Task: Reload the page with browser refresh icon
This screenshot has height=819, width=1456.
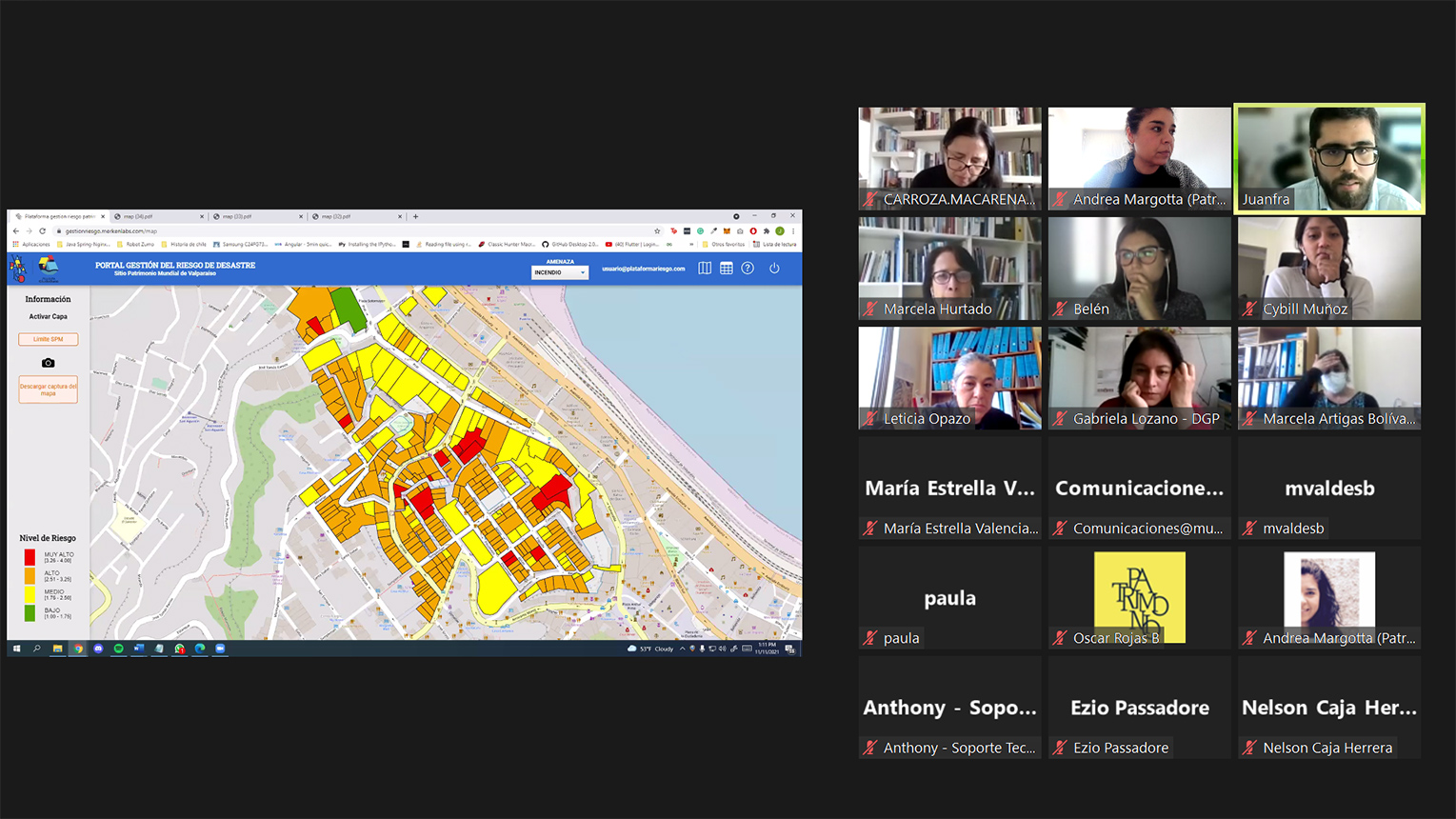Action: 43,230
